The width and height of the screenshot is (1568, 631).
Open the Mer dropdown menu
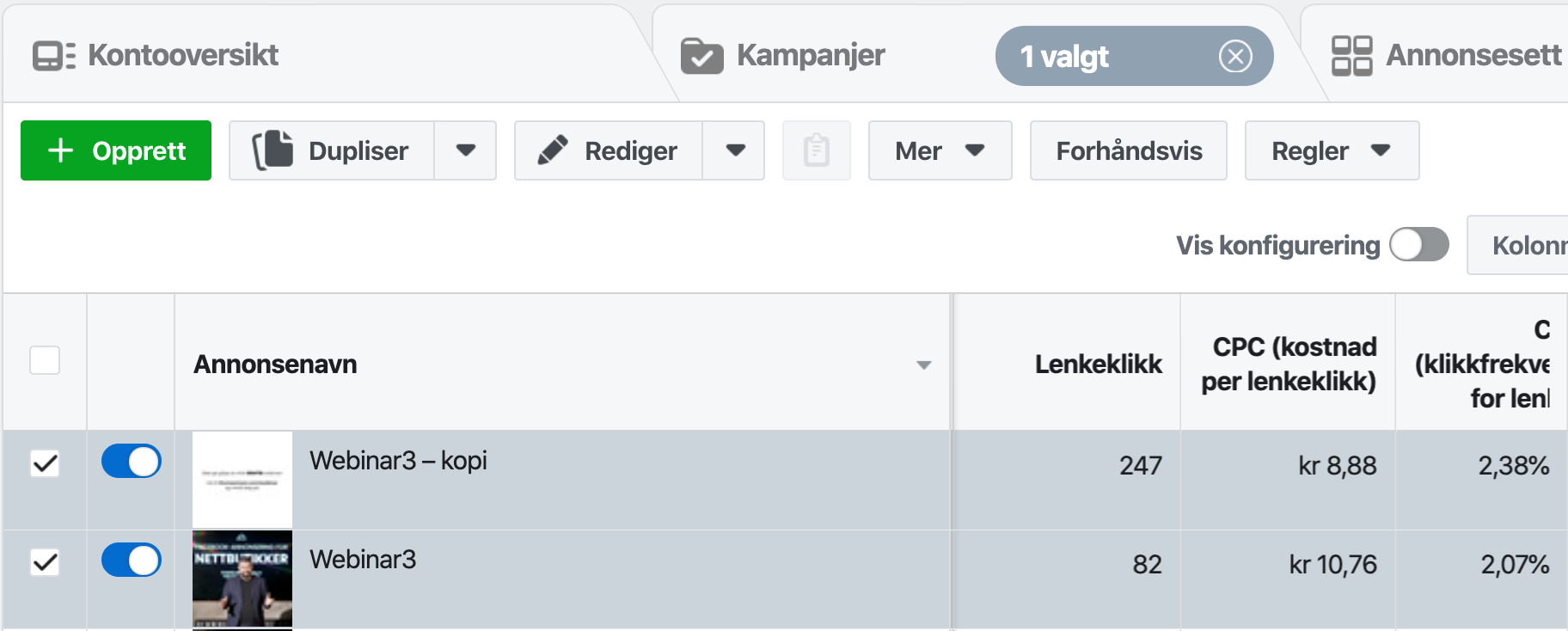939,150
